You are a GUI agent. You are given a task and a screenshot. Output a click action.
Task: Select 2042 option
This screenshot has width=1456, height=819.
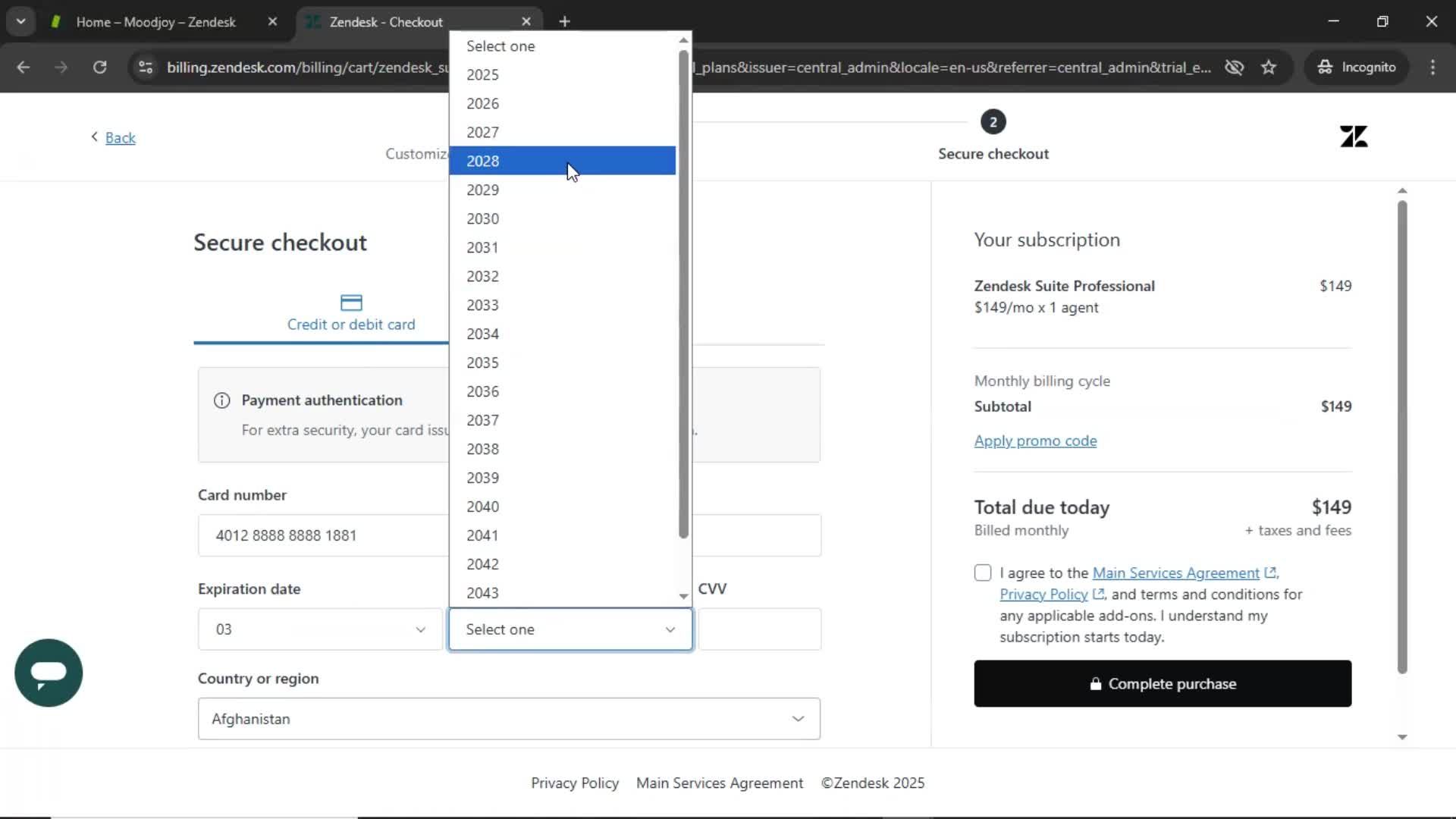[x=562, y=564]
